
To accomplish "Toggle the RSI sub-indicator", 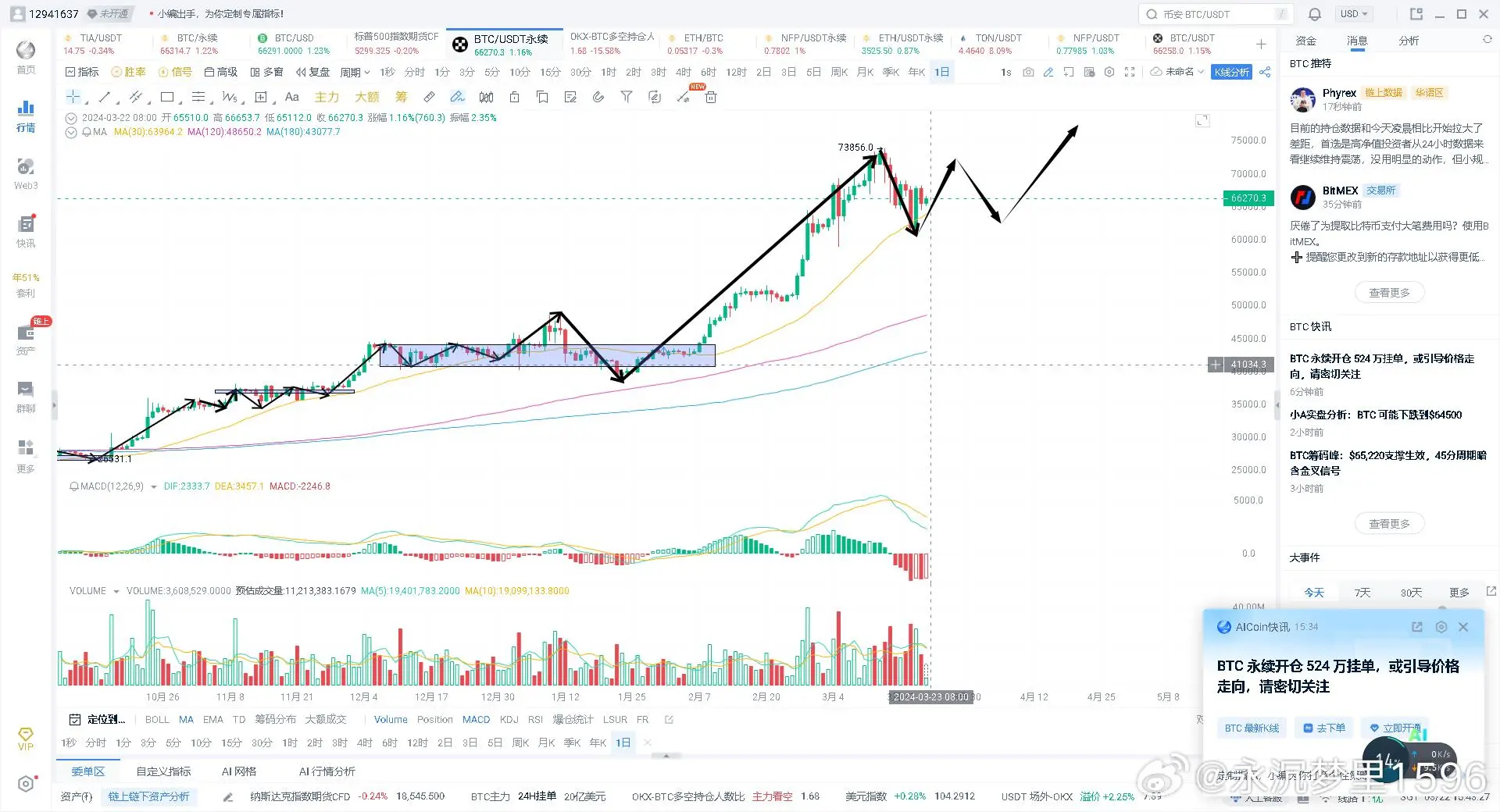I will click(x=535, y=719).
